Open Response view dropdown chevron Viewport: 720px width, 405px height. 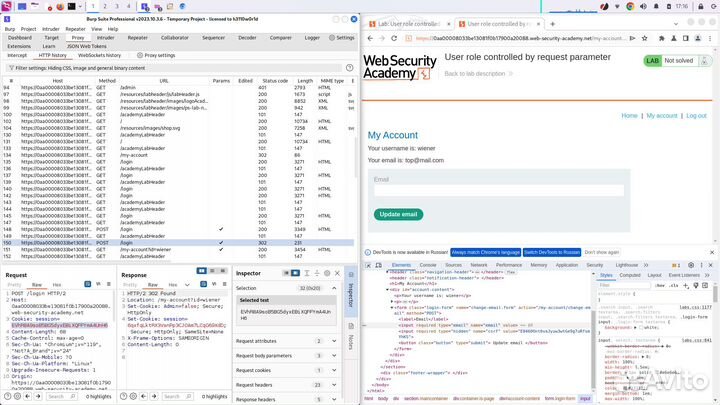(x=187, y=285)
